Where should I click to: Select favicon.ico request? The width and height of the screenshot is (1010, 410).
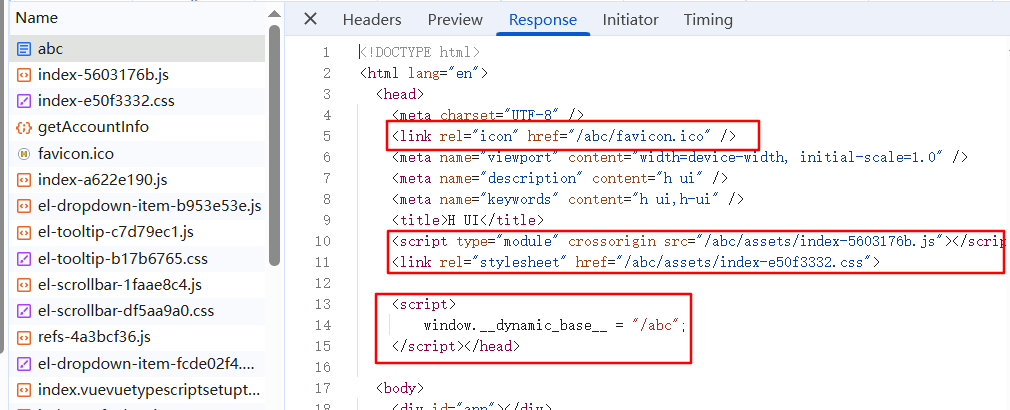(138, 154)
